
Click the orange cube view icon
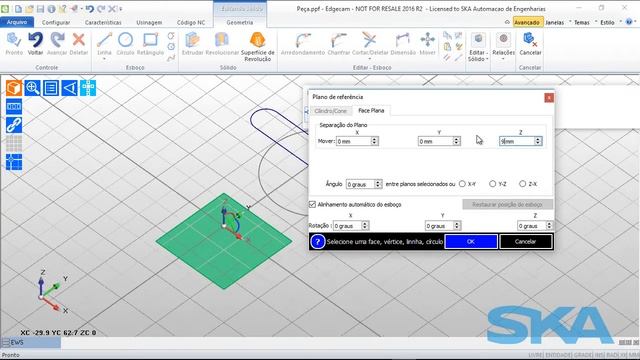[13, 88]
